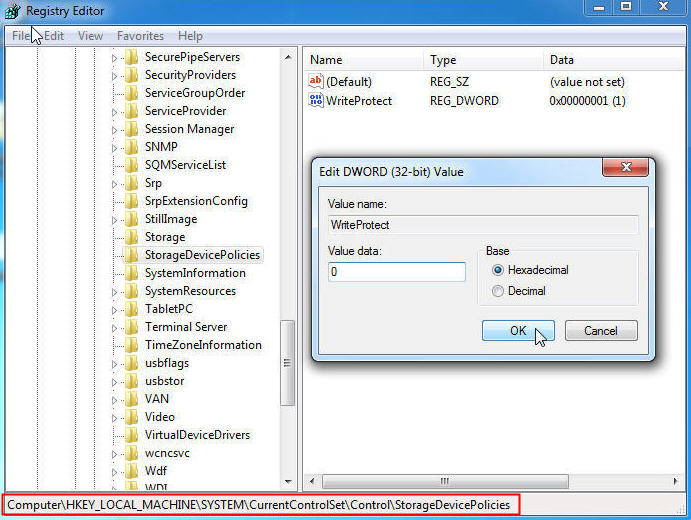Select the Terminal Server folder icon
This screenshot has height=520, width=691.
[x=131, y=327]
